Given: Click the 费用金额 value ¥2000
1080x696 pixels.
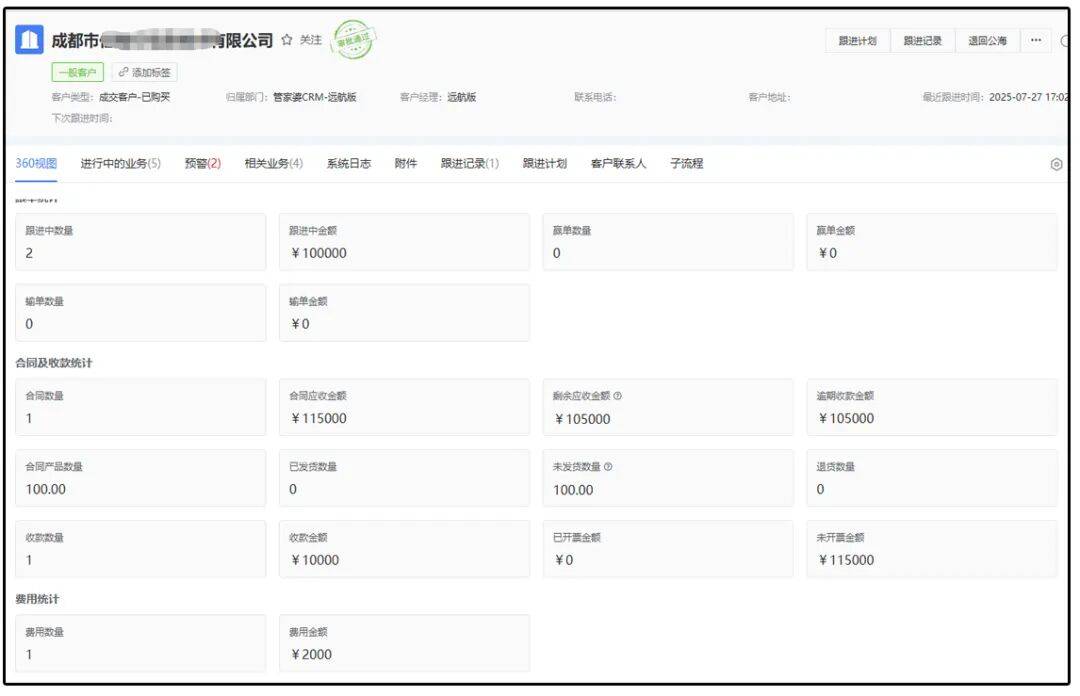Looking at the screenshot, I should 311,655.
